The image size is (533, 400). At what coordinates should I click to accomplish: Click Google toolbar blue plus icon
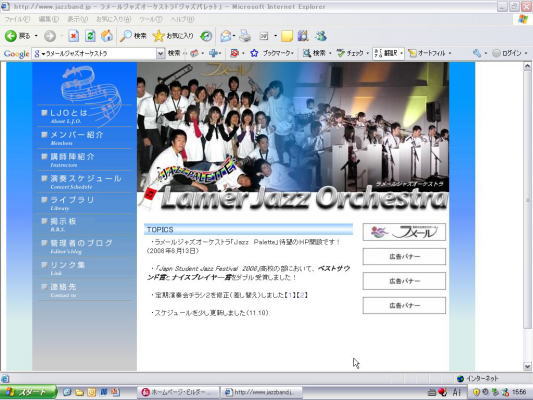[214, 53]
